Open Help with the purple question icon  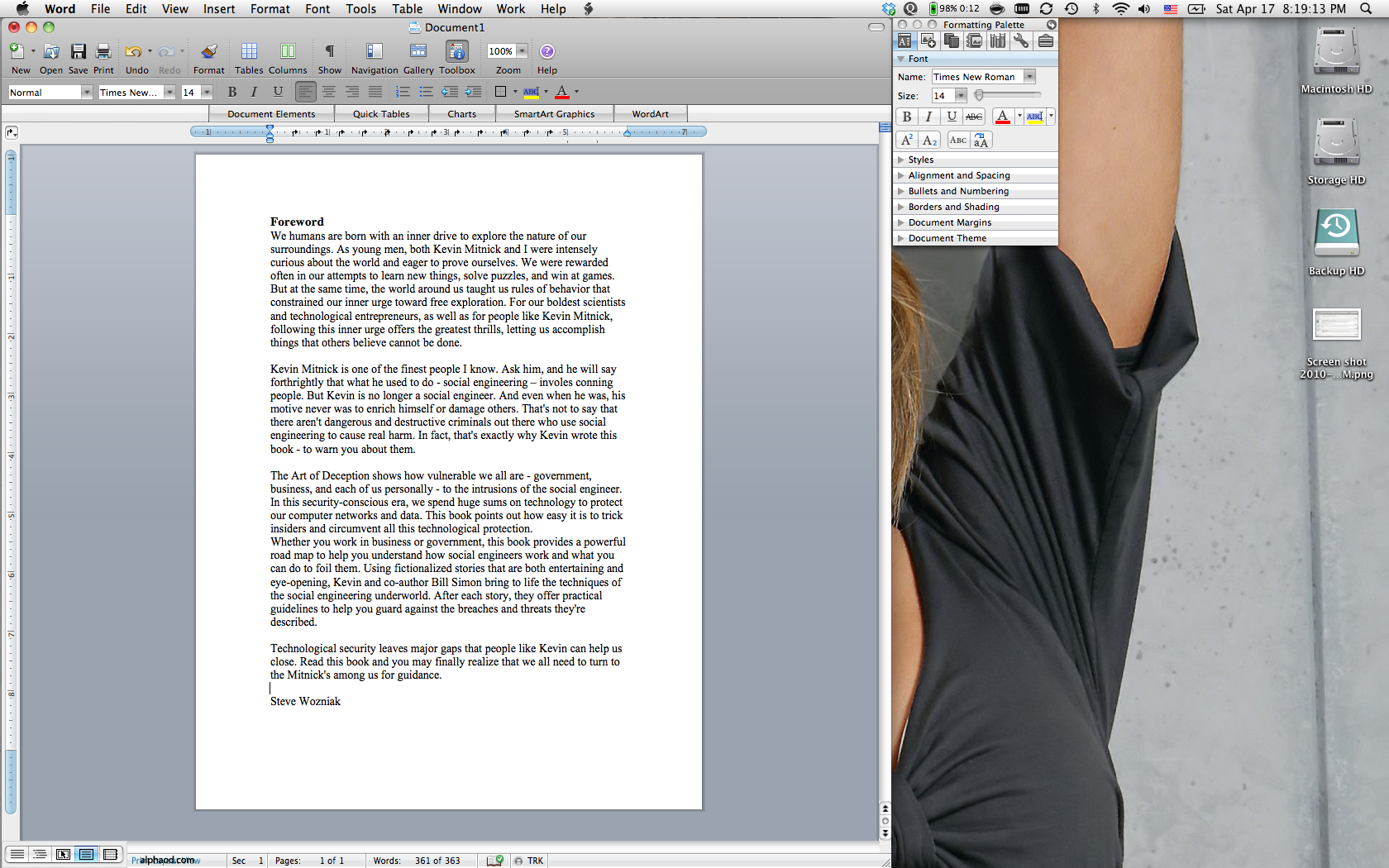coord(547,51)
